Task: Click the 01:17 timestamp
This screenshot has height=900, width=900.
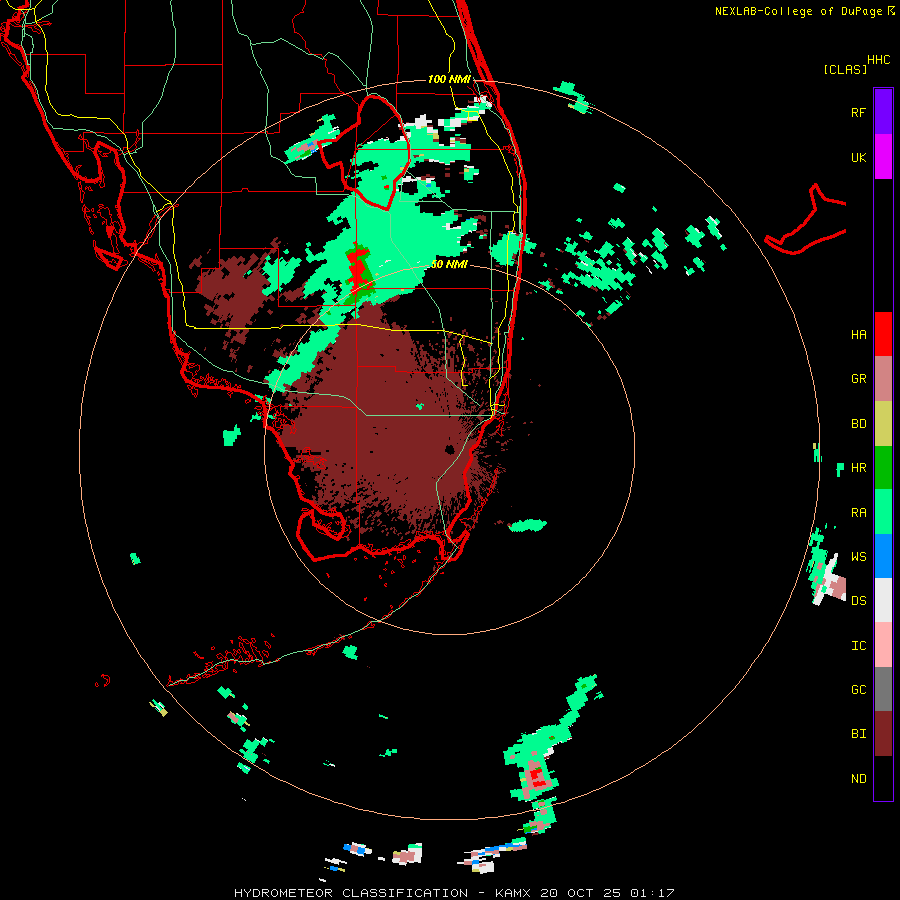Action: coord(651,893)
